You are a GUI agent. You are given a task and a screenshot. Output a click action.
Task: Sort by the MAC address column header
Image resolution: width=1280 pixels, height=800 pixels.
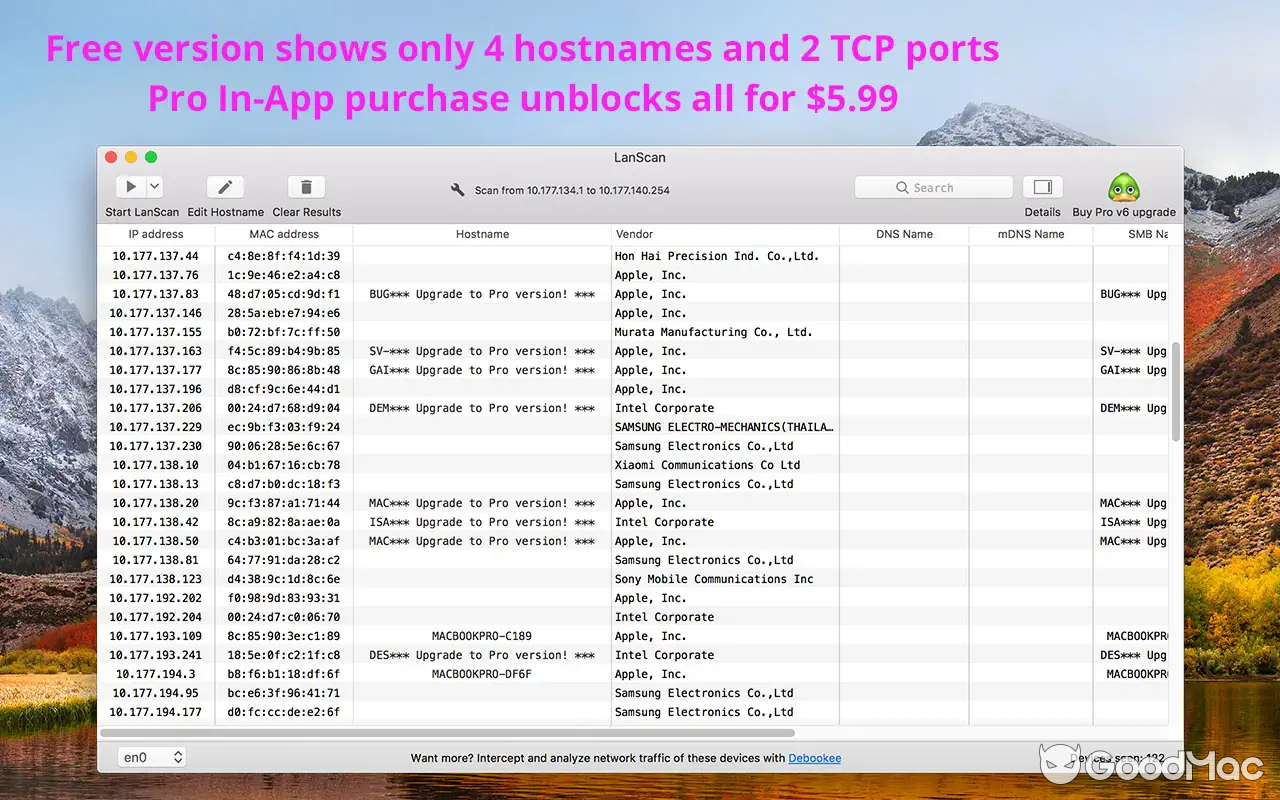pos(284,234)
